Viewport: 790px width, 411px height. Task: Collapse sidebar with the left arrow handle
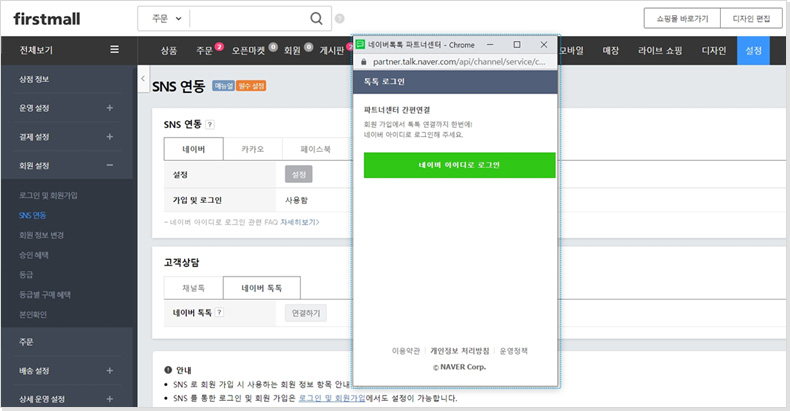(x=143, y=79)
